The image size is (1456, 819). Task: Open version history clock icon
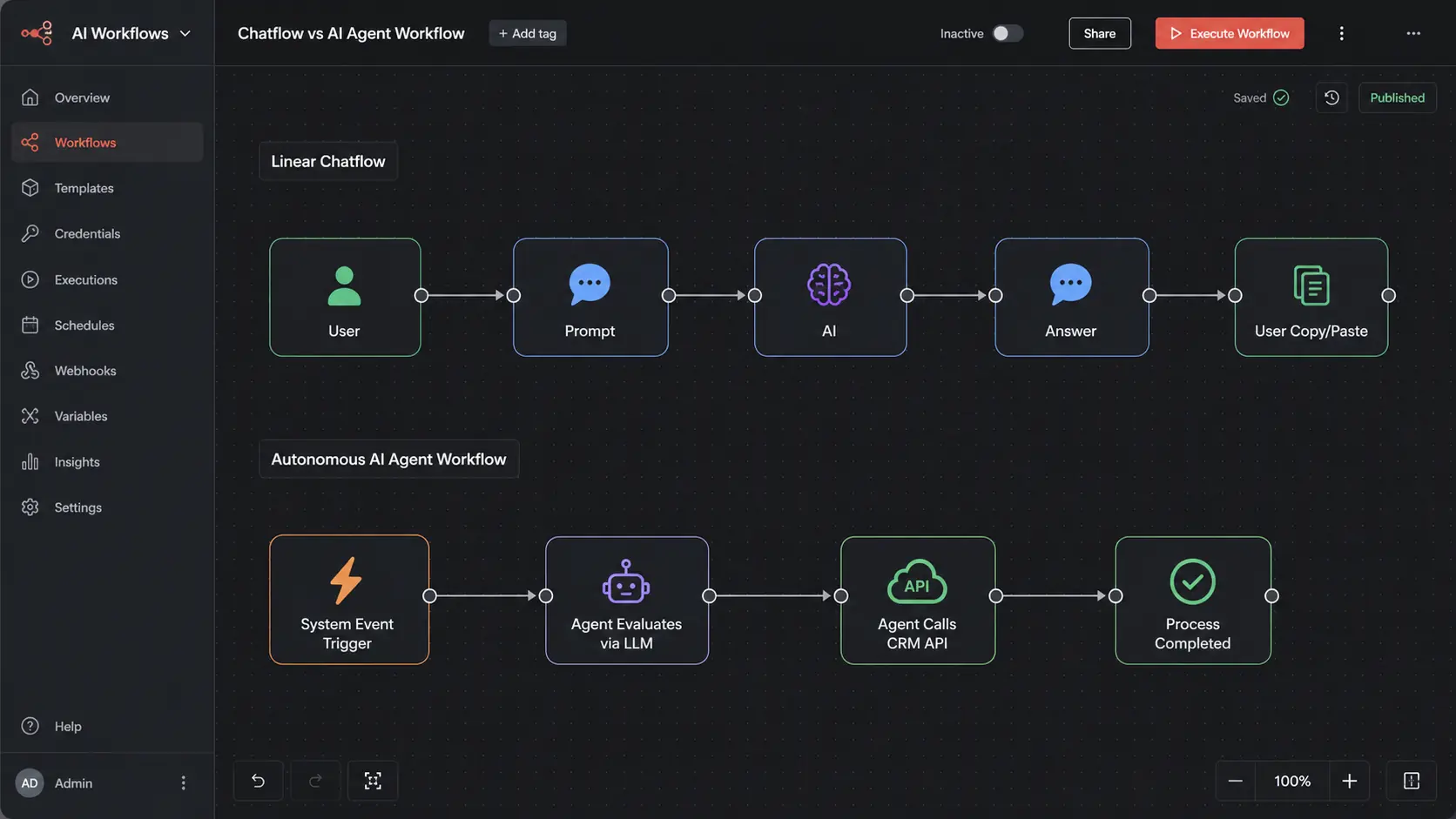click(x=1331, y=97)
